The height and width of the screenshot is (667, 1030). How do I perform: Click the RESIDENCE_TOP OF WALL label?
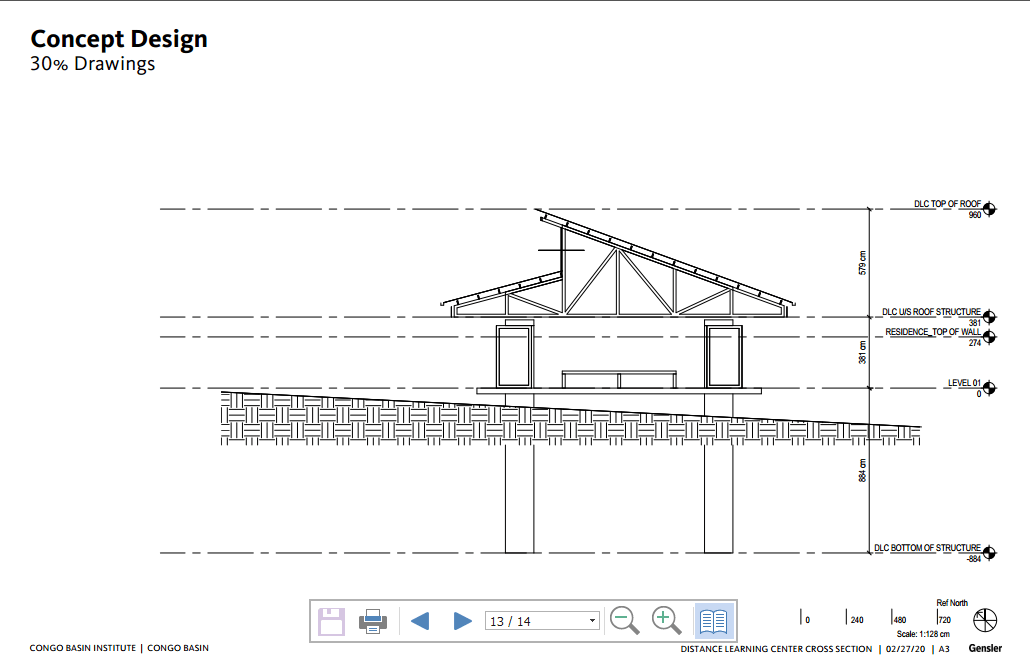click(x=933, y=332)
